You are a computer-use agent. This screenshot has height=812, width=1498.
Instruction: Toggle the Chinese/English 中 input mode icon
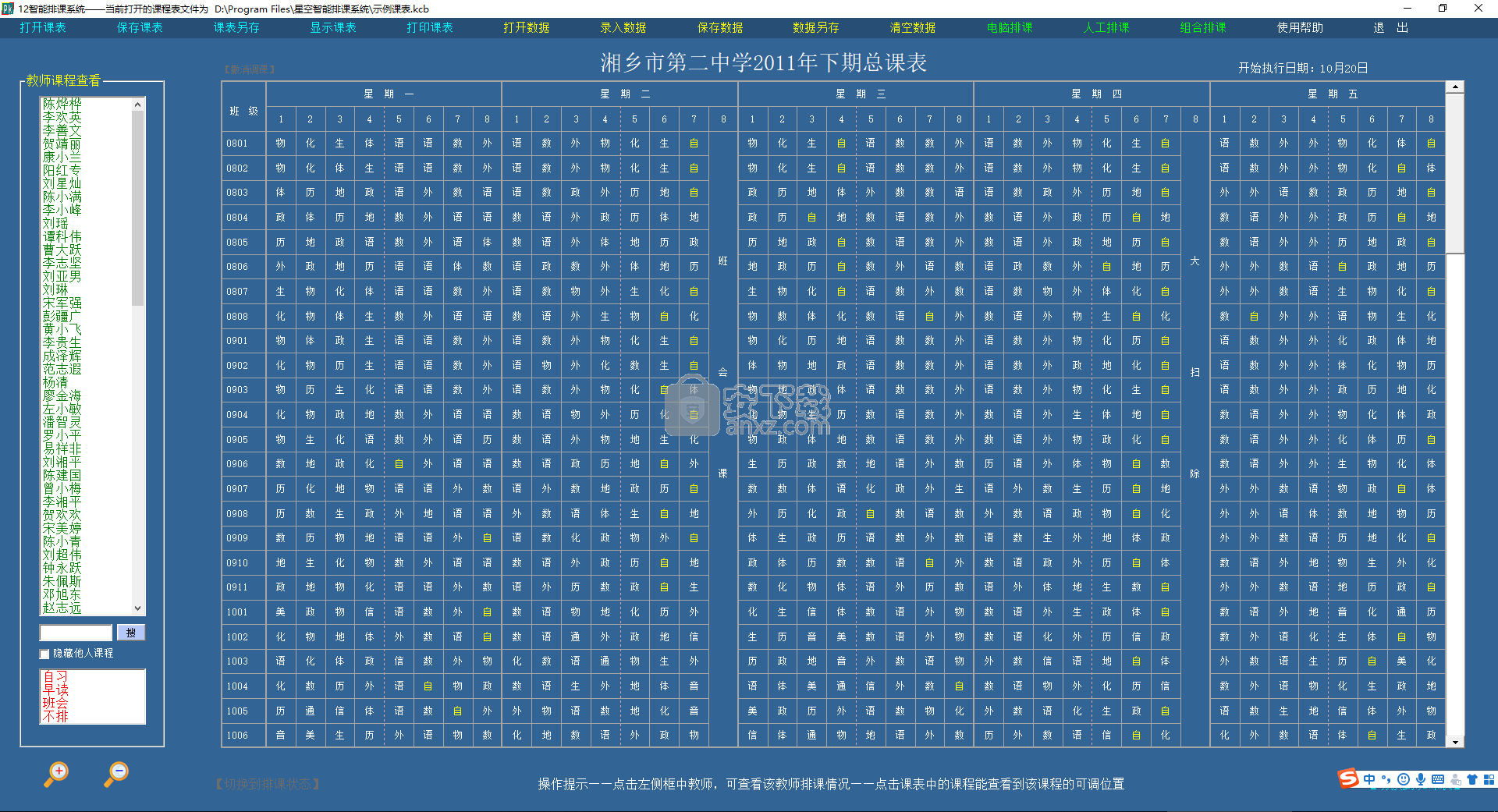(x=1369, y=779)
